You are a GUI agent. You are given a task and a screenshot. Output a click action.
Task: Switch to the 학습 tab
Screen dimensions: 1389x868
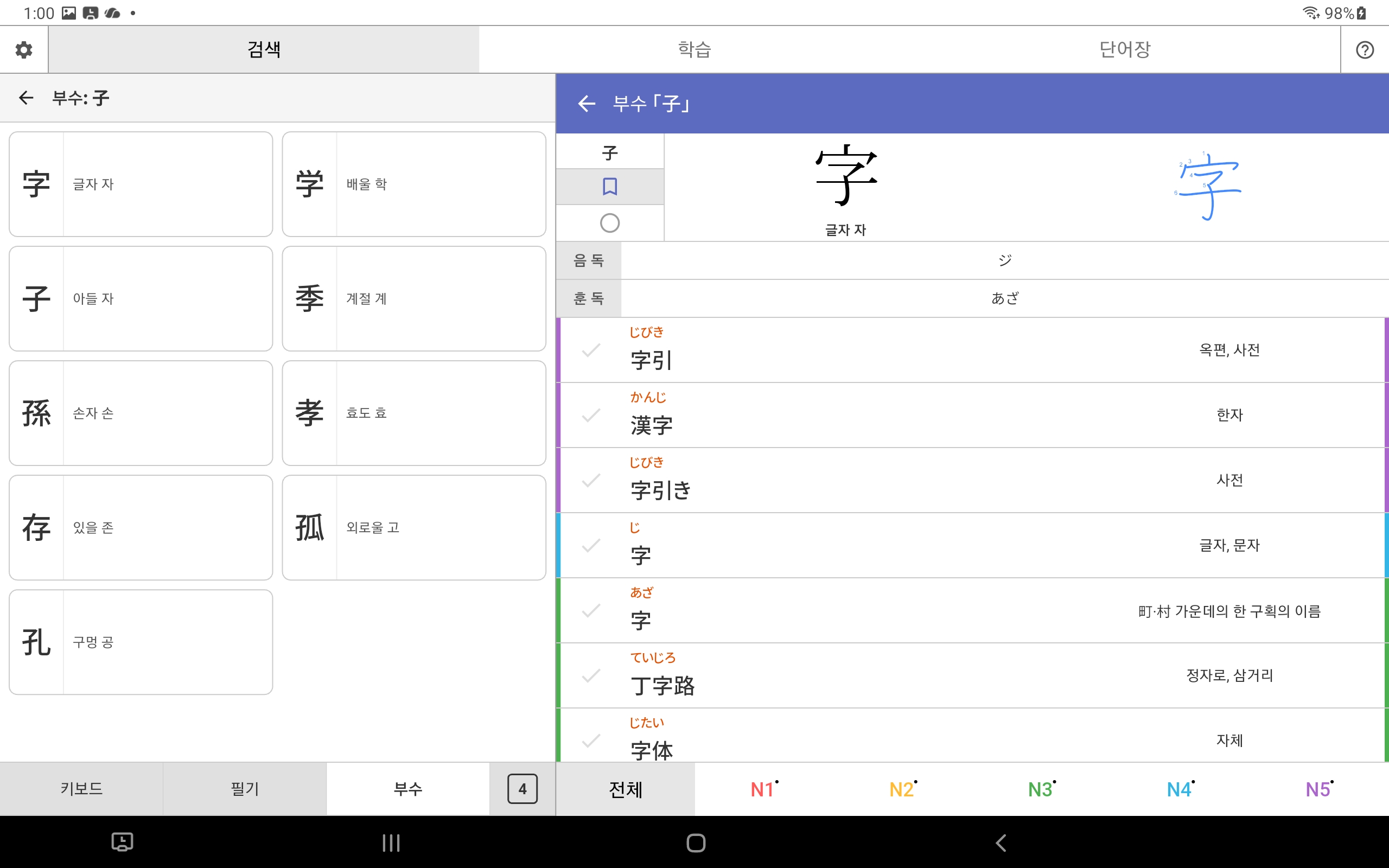[x=694, y=49]
